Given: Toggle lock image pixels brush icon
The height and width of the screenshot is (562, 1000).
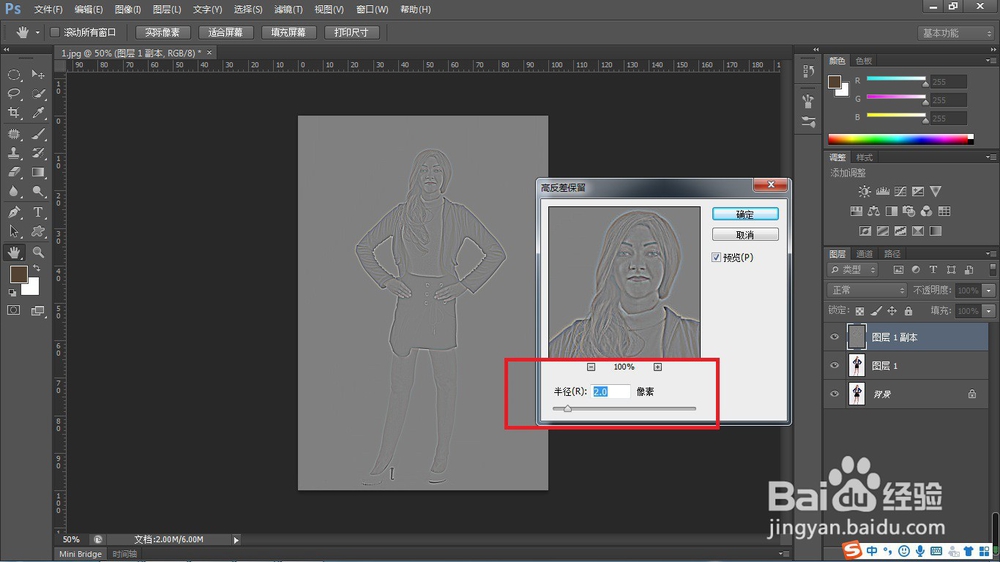Looking at the screenshot, I should (x=876, y=311).
